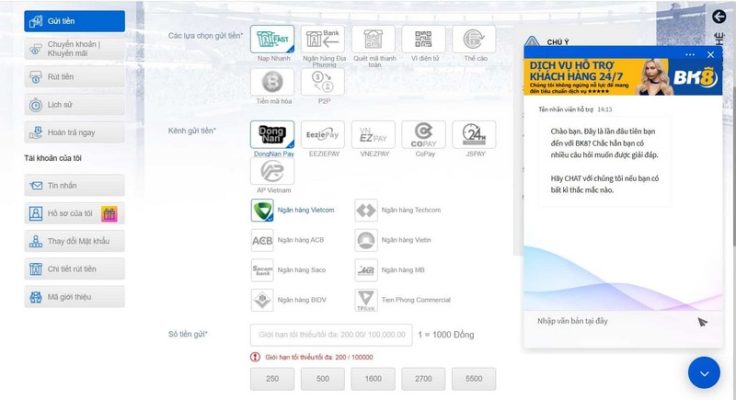Choose EEZIEPAY channel
The image size is (736, 400).
(x=323, y=135)
